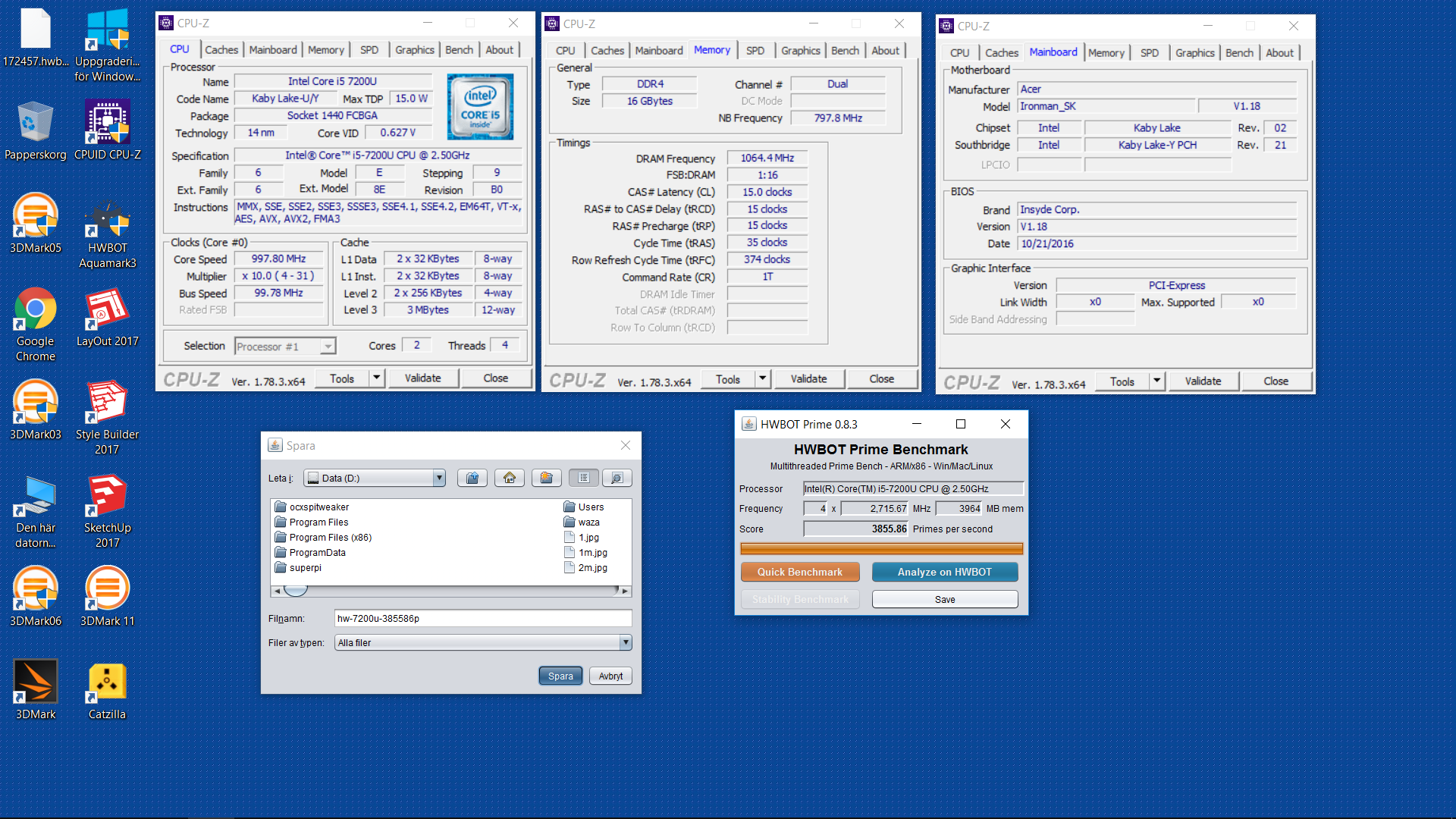Click the Processor name field in HWBOT Prime
This screenshot has width=1456, height=819.
point(913,488)
